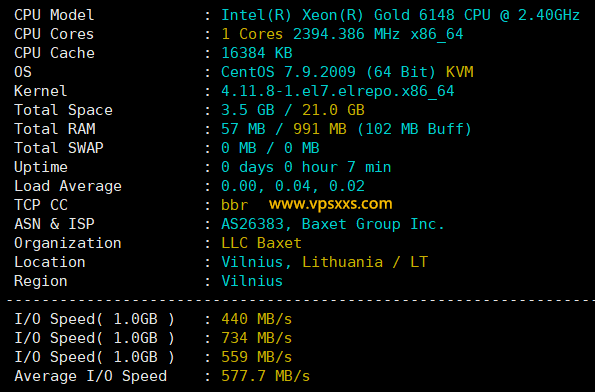The width and height of the screenshot is (595, 392).
Task: Click the '440 MB/s' I/O speed
Action: (x=257, y=319)
